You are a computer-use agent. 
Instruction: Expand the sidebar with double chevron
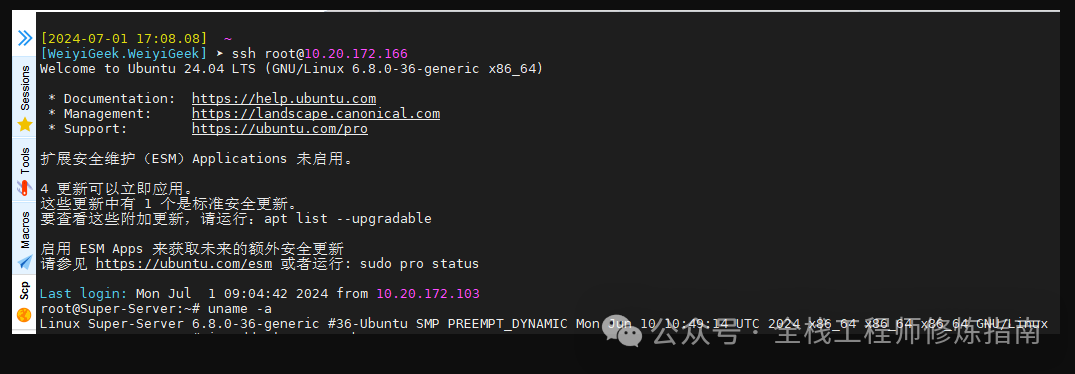25,38
